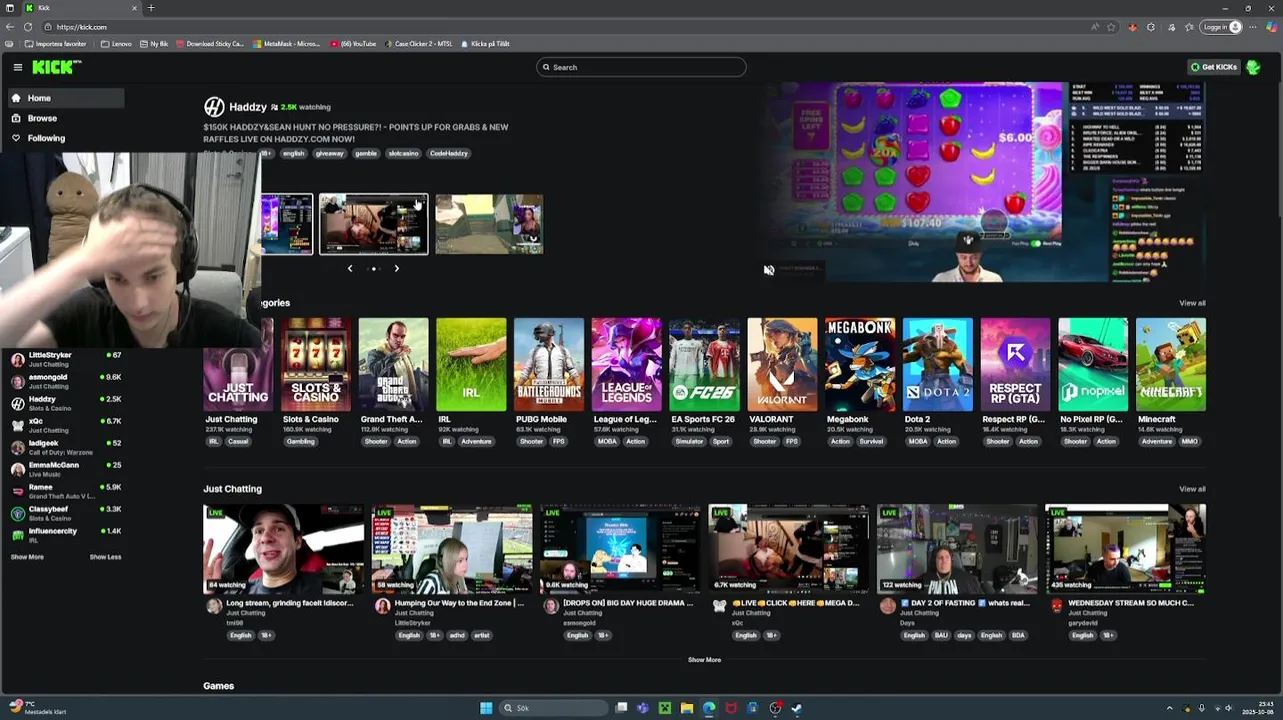Open the Importera favoriter bookmark
This screenshot has height=720, width=1283.
(x=55, y=44)
